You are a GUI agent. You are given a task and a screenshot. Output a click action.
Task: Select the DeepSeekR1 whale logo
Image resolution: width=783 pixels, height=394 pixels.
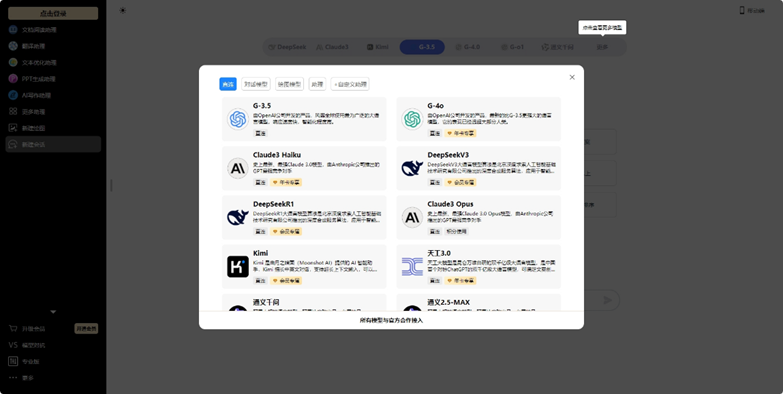coord(238,217)
